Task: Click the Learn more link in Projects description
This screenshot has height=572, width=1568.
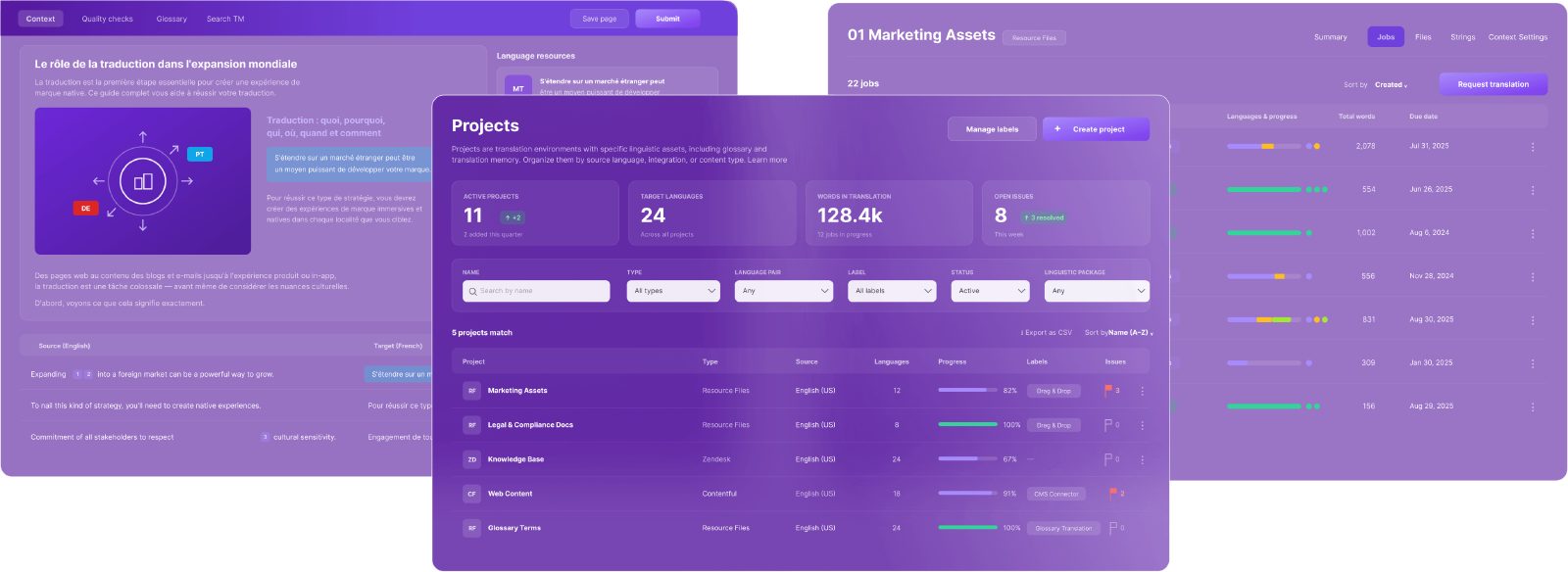Action: pyautogui.click(x=767, y=160)
